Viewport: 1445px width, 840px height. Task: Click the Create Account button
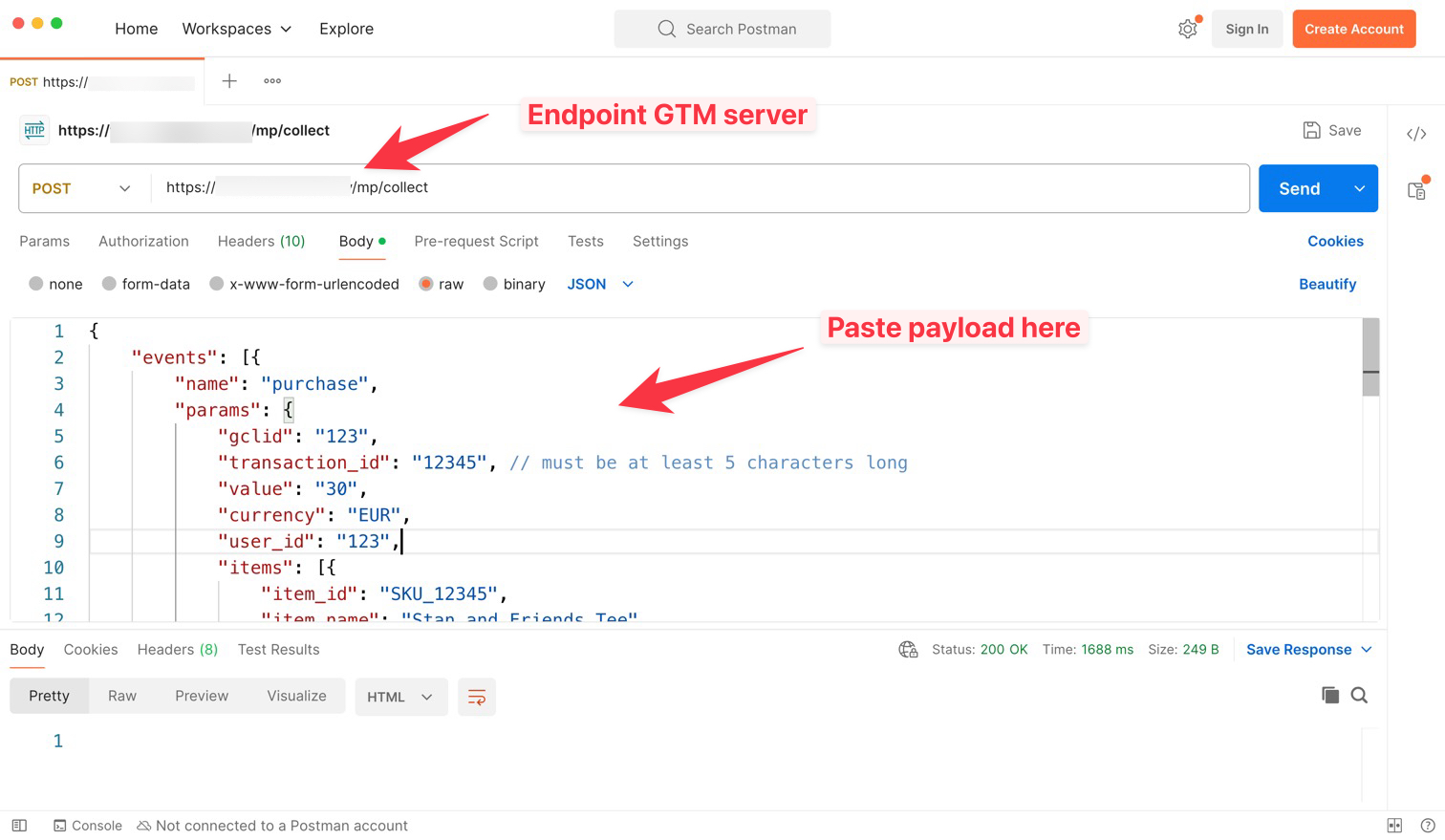pyautogui.click(x=1354, y=29)
